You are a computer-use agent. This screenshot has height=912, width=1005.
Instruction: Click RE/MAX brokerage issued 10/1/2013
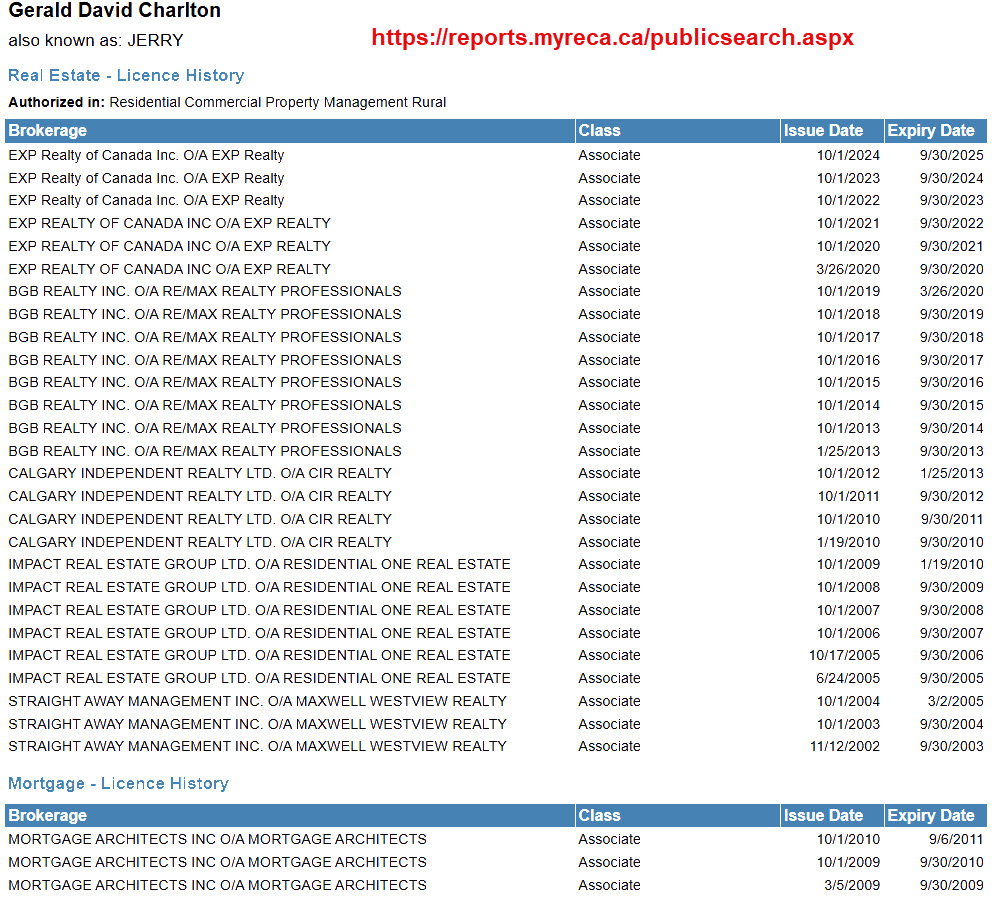[205, 428]
